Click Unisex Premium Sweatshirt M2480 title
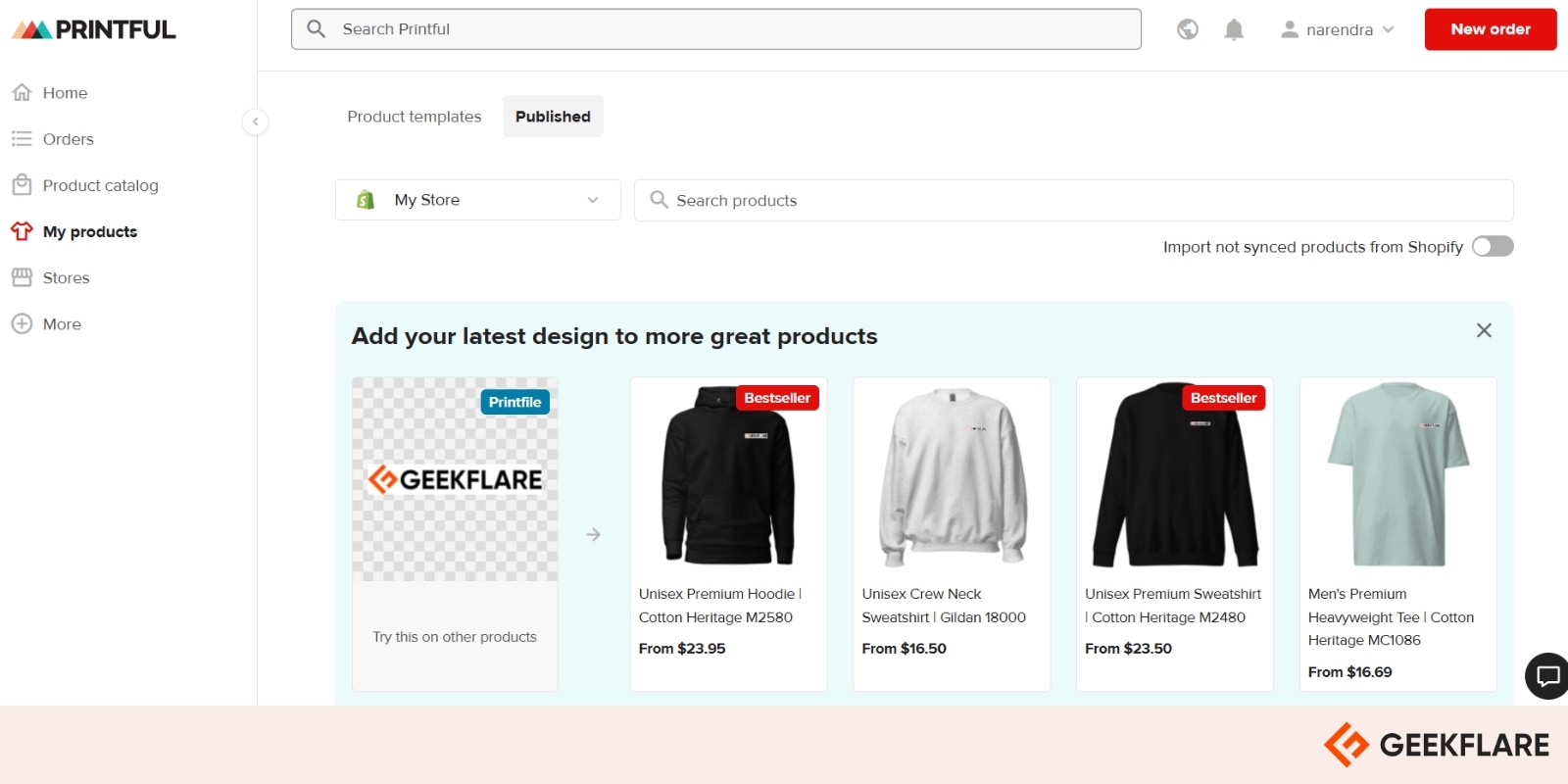1568x784 pixels. tap(1173, 606)
